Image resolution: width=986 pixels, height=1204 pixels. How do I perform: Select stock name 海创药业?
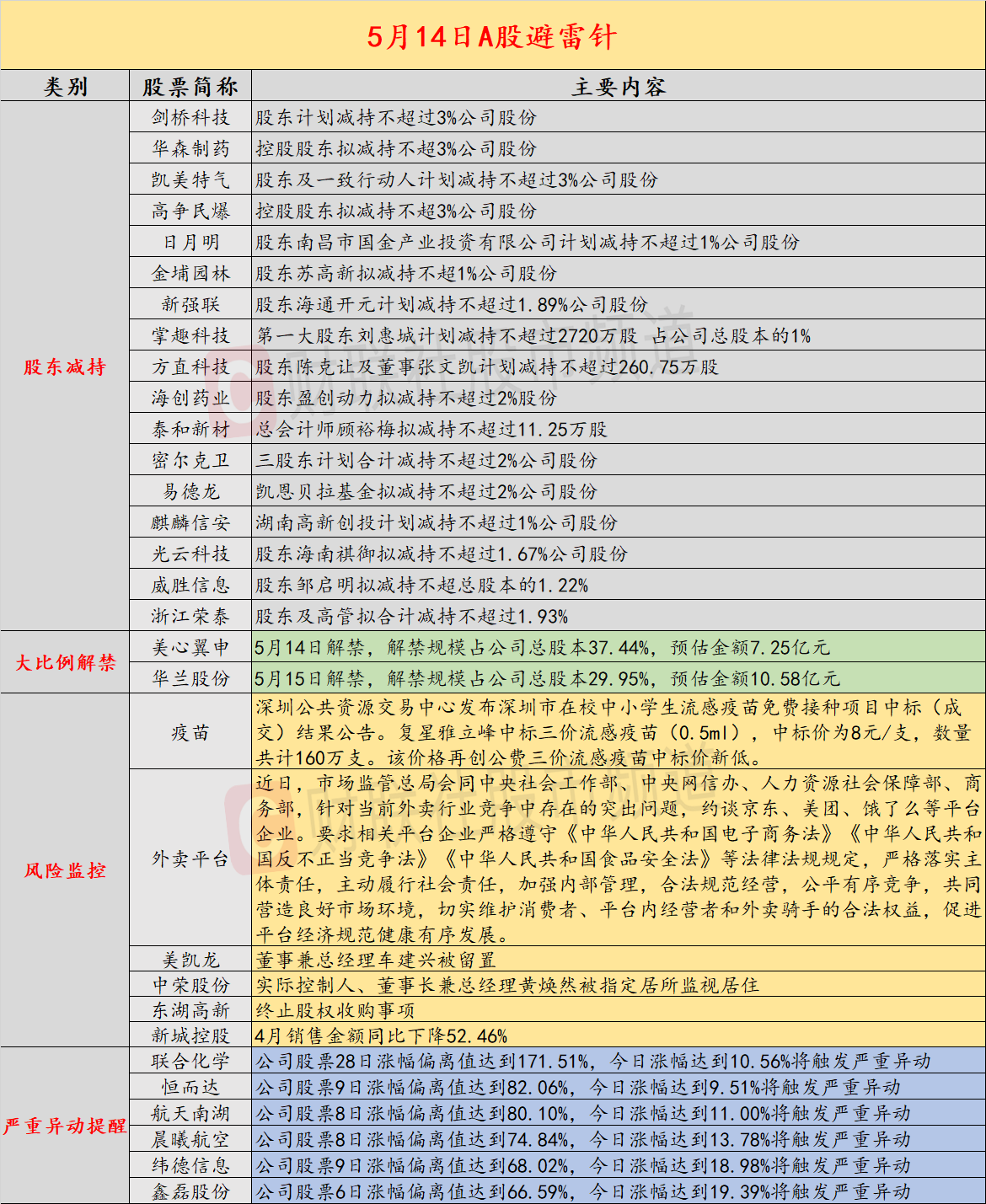[190, 398]
